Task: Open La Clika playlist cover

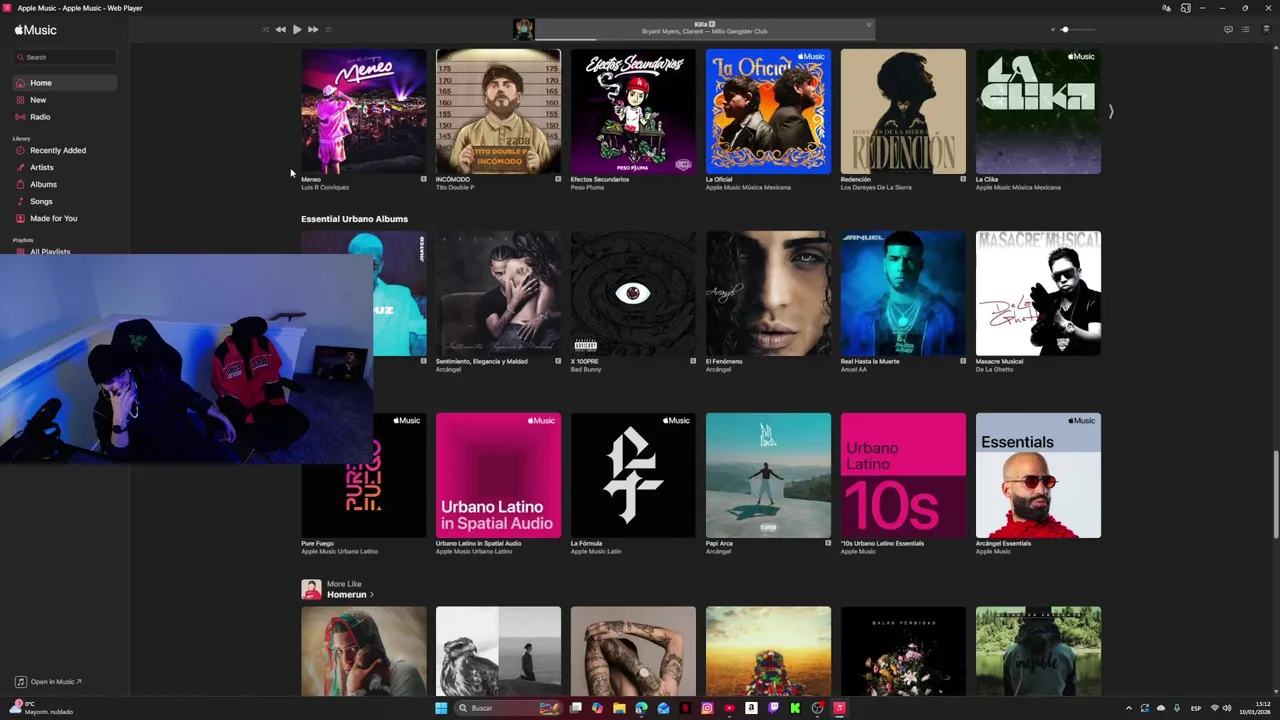Action: [1038, 111]
